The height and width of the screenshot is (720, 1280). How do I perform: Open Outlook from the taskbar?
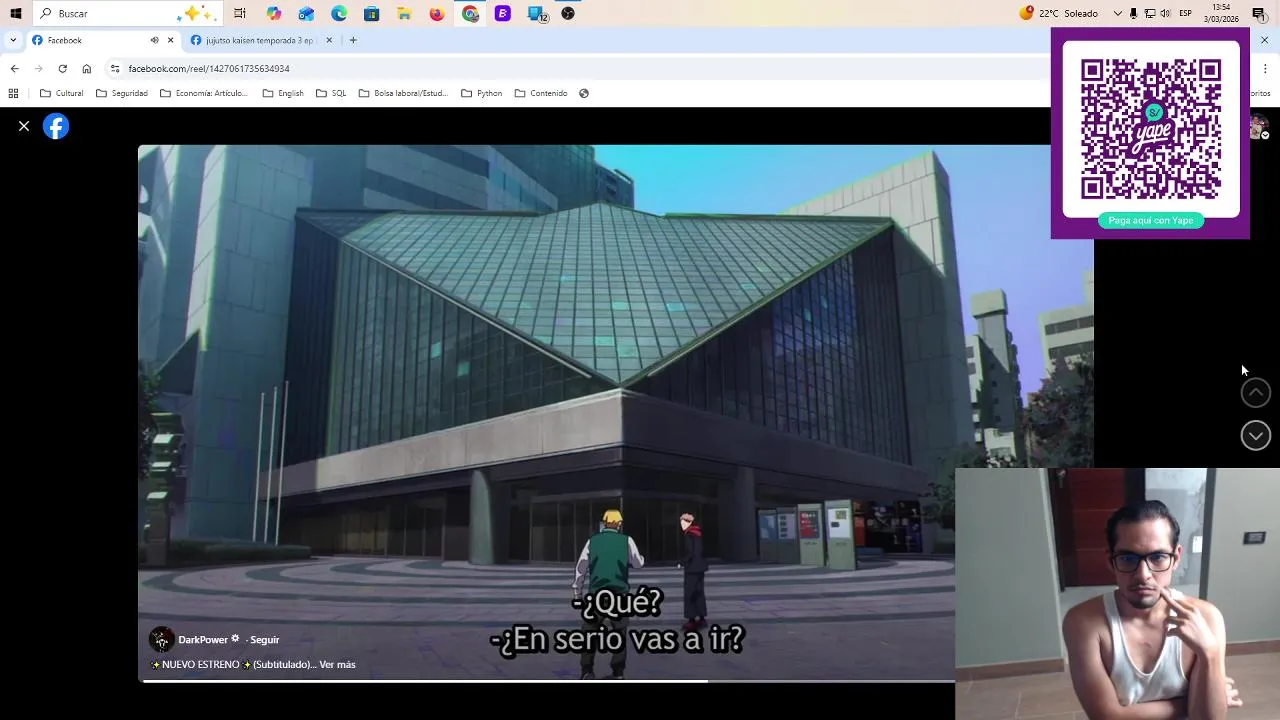point(306,13)
